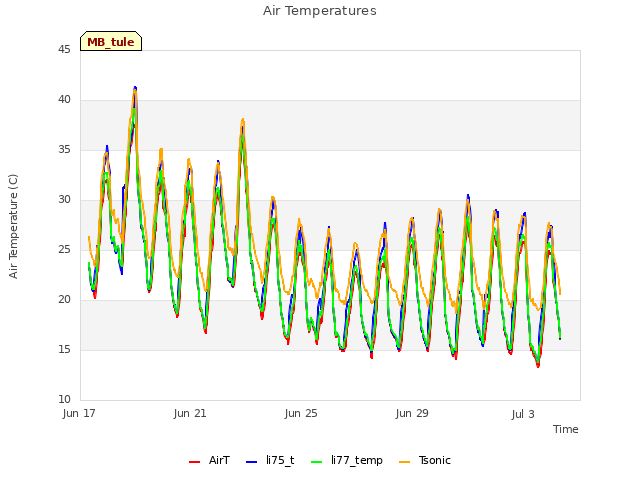Viewport: 640px width, 480px height.
Task: Click the Time axis title
Action: pos(566,429)
